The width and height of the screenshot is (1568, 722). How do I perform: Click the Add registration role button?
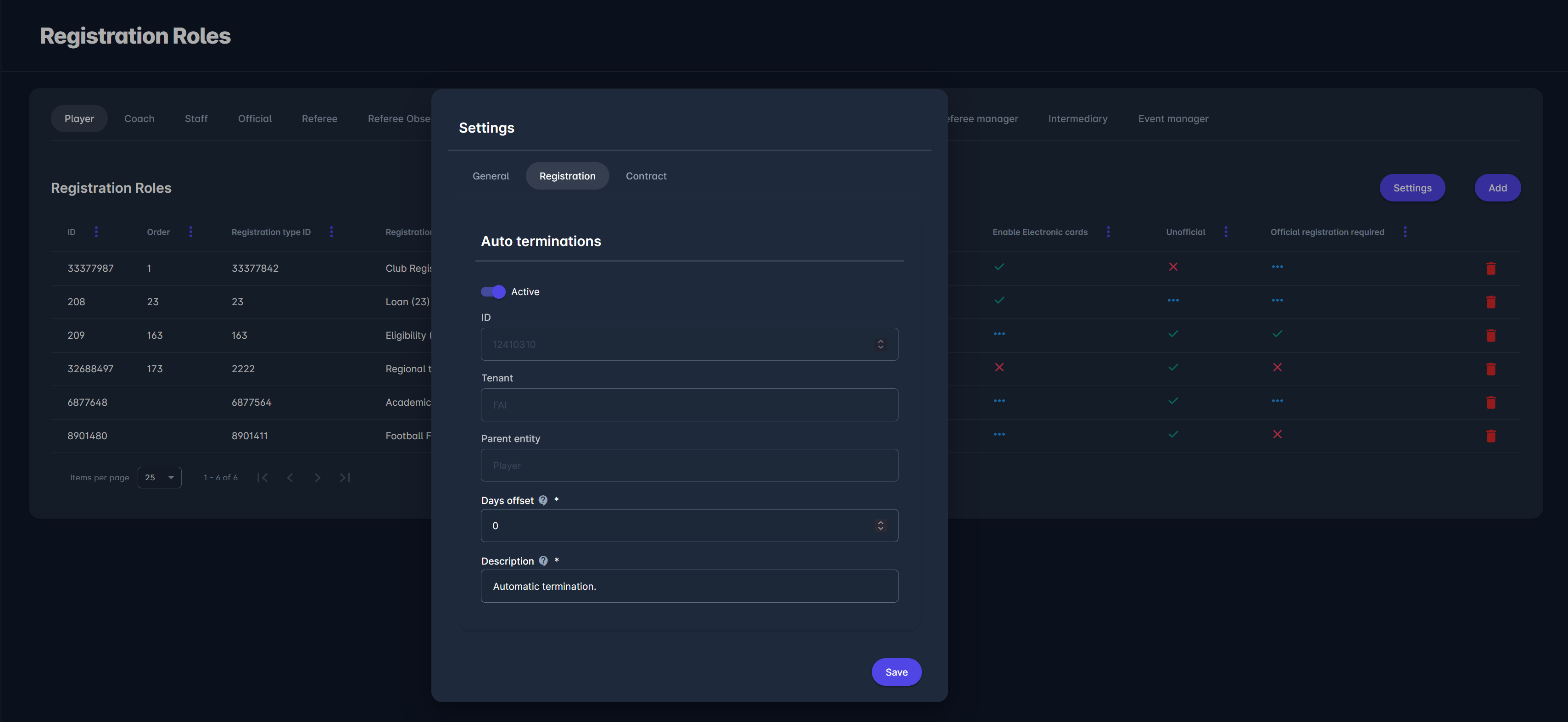1497,188
